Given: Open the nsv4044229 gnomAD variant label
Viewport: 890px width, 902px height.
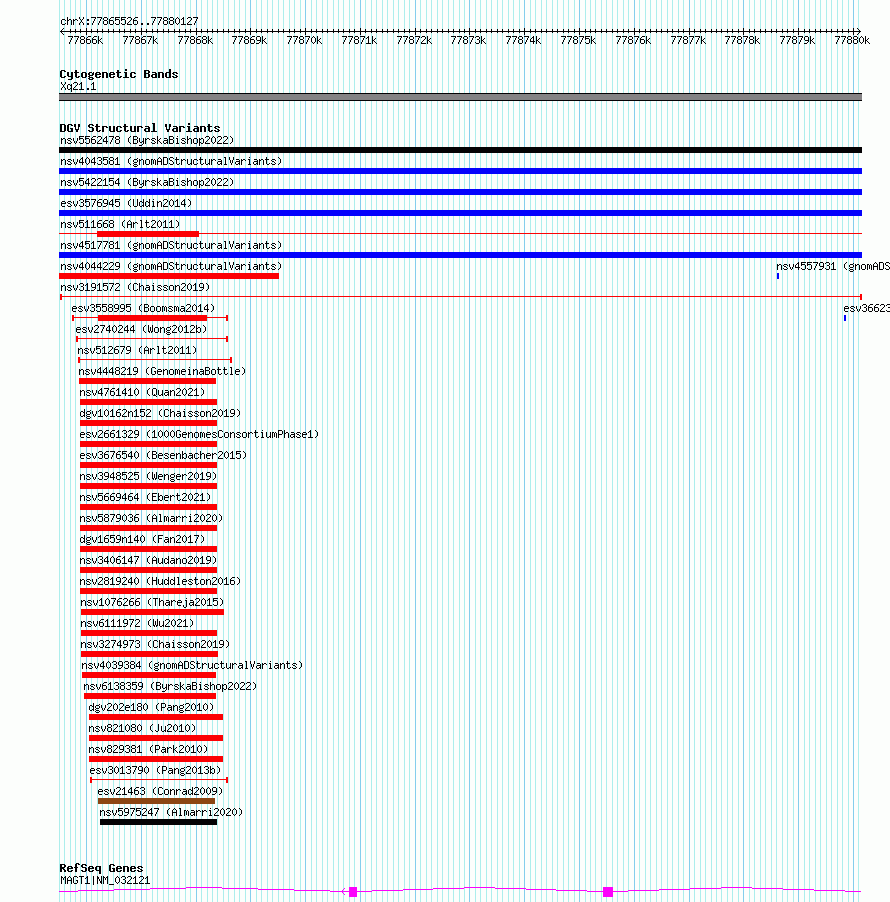Looking at the screenshot, I should point(171,266).
